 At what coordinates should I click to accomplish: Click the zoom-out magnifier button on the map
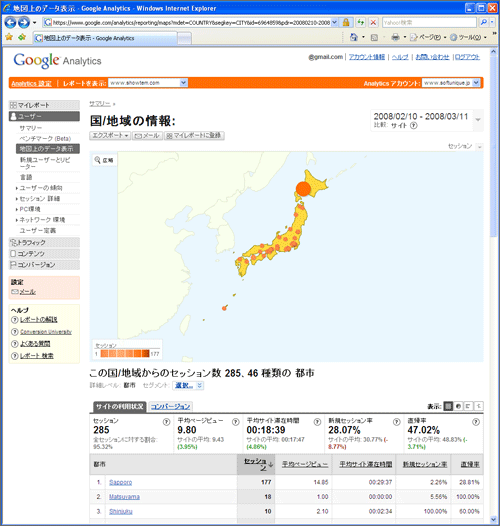pyautogui.click(x=104, y=160)
